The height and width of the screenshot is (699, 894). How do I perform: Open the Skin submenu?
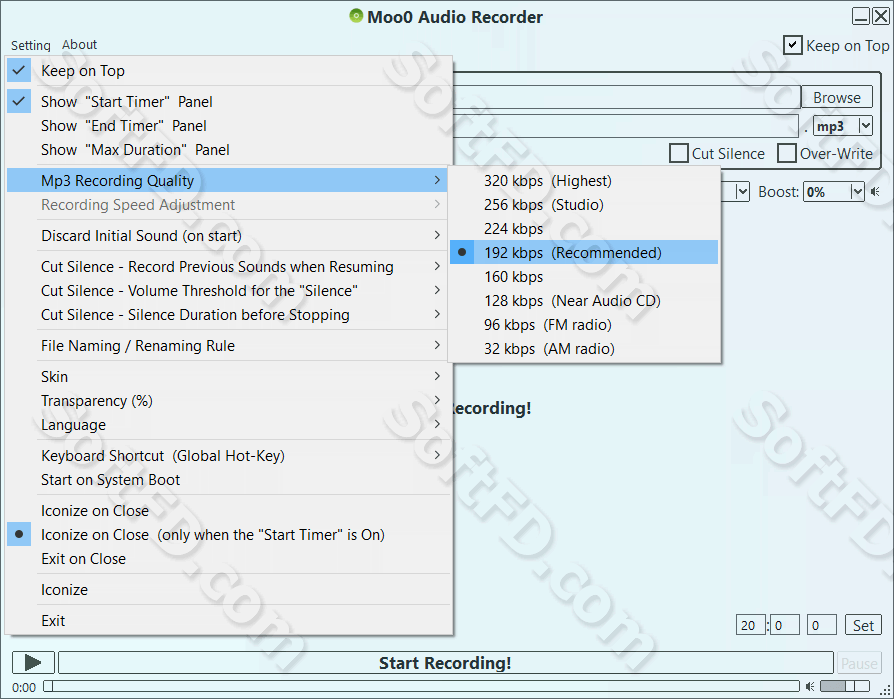(x=228, y=376)
